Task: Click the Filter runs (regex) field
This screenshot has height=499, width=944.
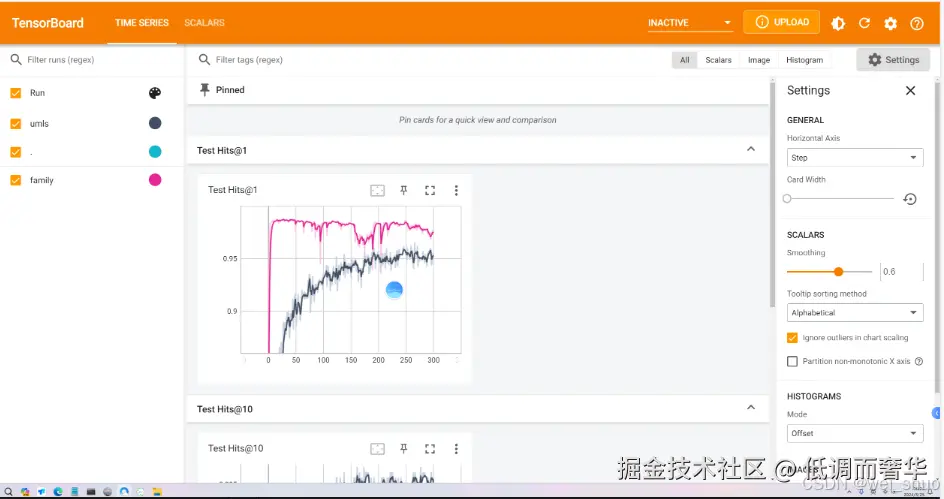Action: 93,60
